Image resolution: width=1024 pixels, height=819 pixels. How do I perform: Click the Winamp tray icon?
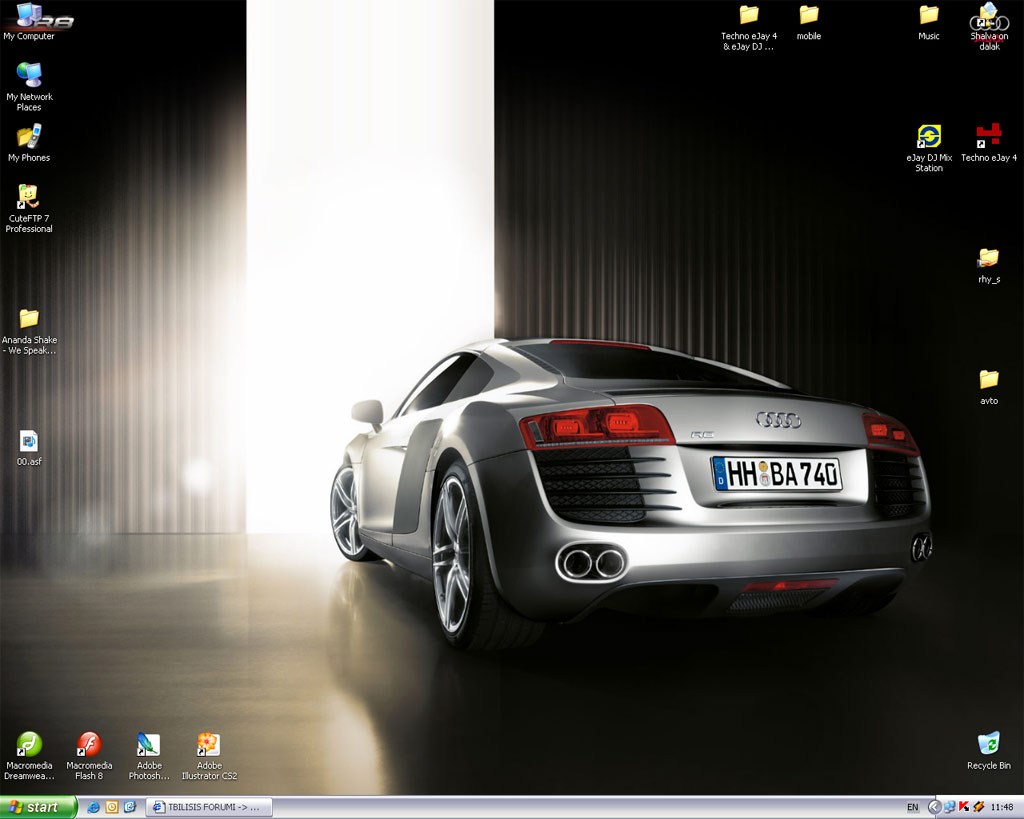[978, 807]
